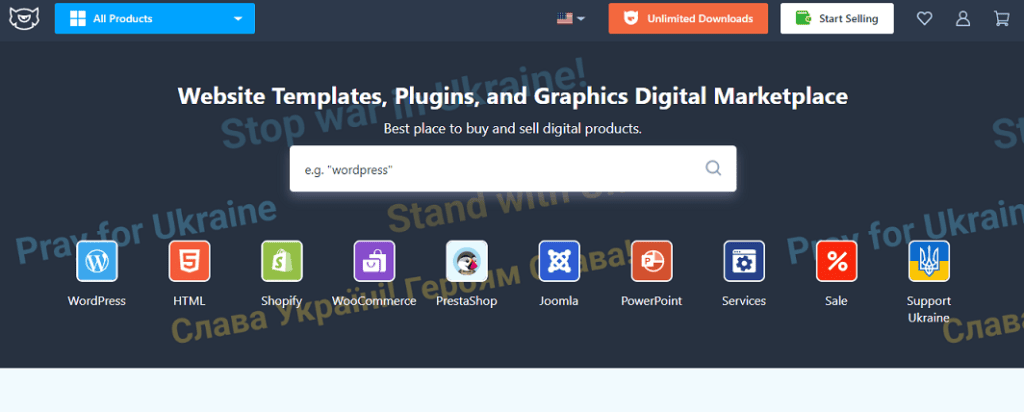This screenshot has height=412, width=1024.
Task: Select the Sale percent icon
Action: pos(836,261)
